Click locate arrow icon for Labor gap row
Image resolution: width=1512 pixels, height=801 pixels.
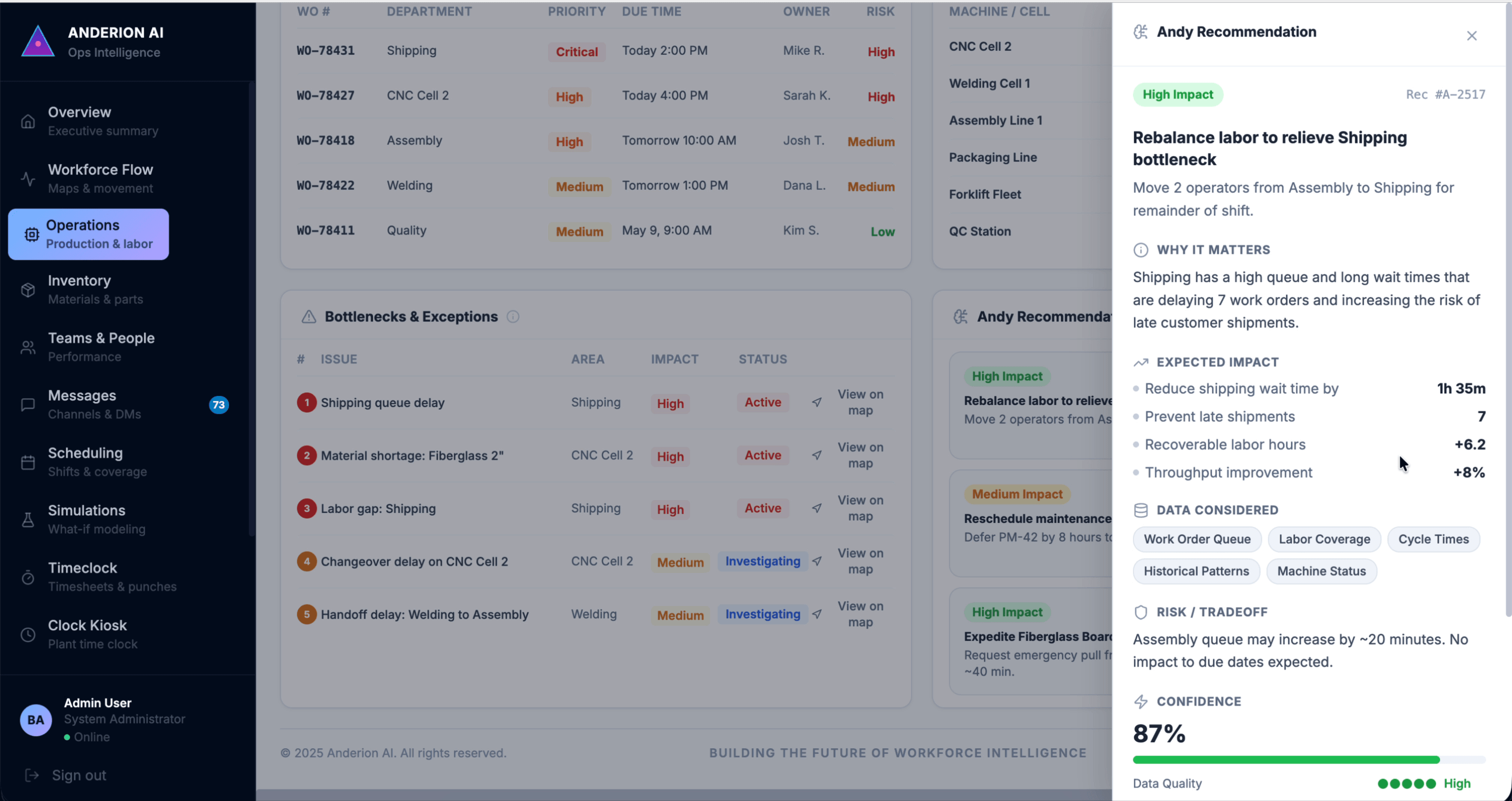click(x=817, y=508)
